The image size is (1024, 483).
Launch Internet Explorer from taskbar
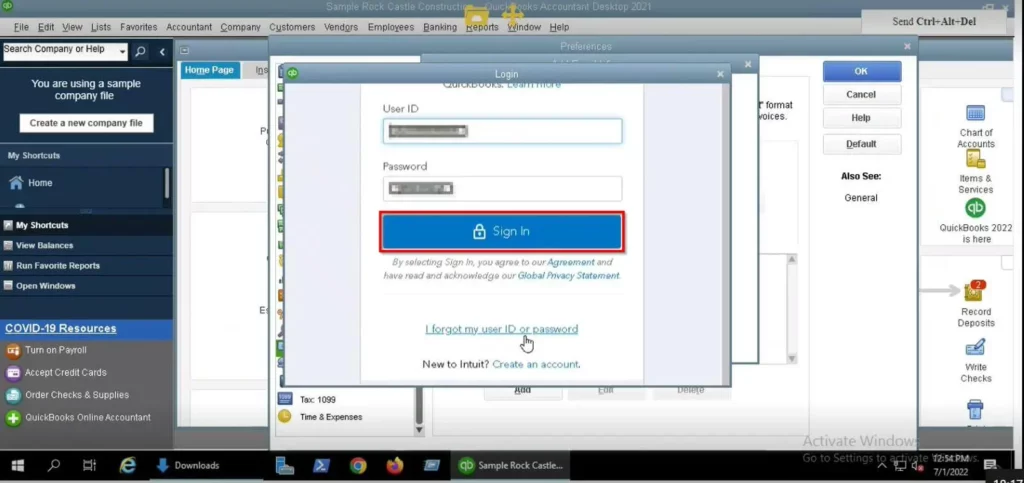127,465
